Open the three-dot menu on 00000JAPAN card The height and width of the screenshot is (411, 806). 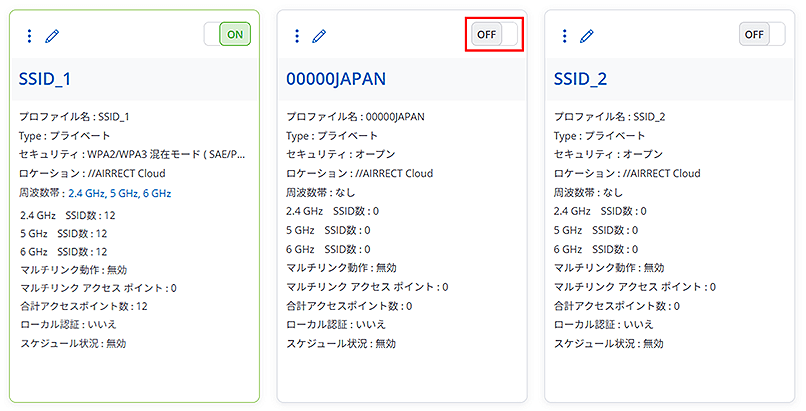[297, 36]
